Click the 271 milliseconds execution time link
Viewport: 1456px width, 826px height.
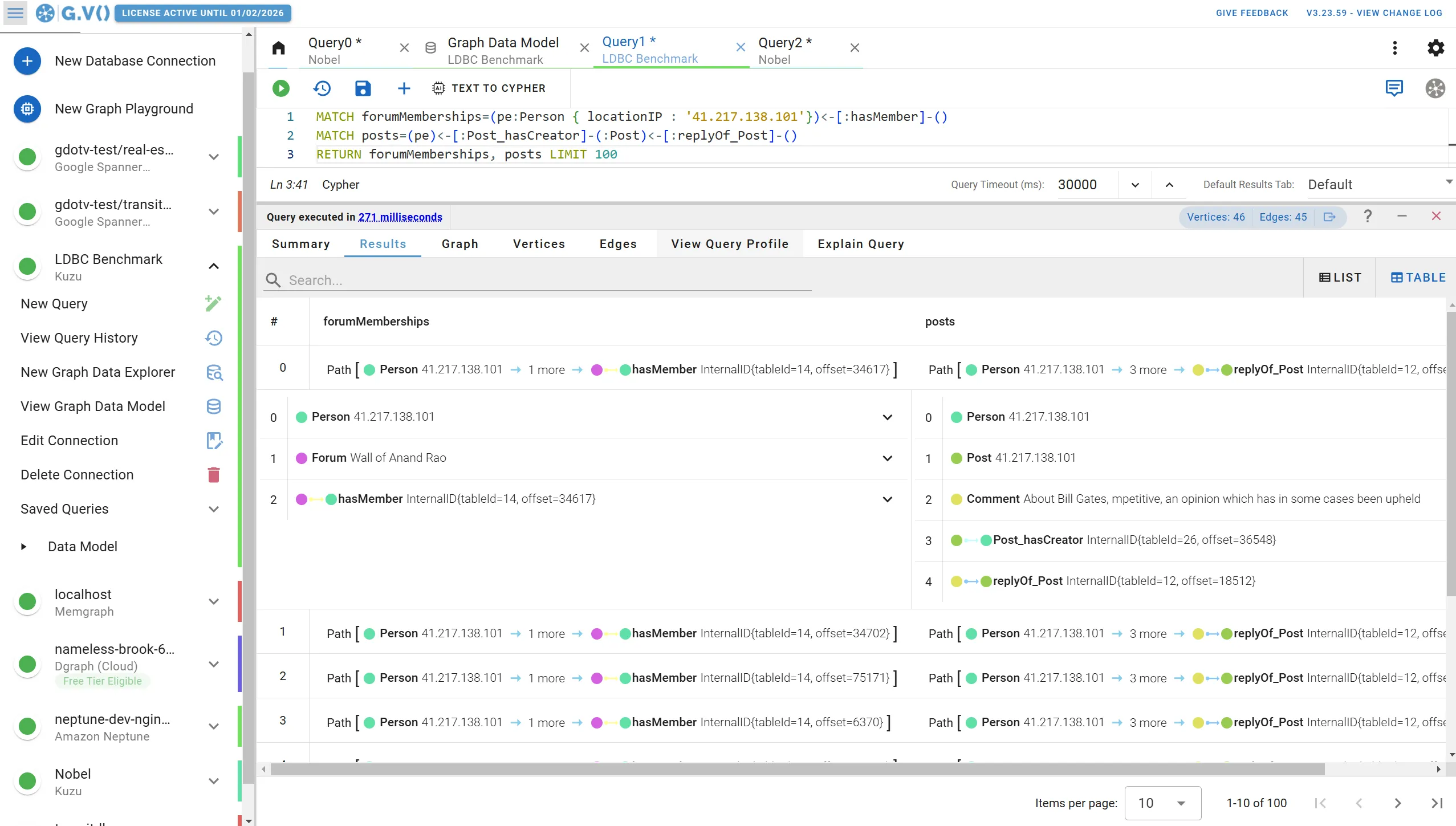[400, 217]
